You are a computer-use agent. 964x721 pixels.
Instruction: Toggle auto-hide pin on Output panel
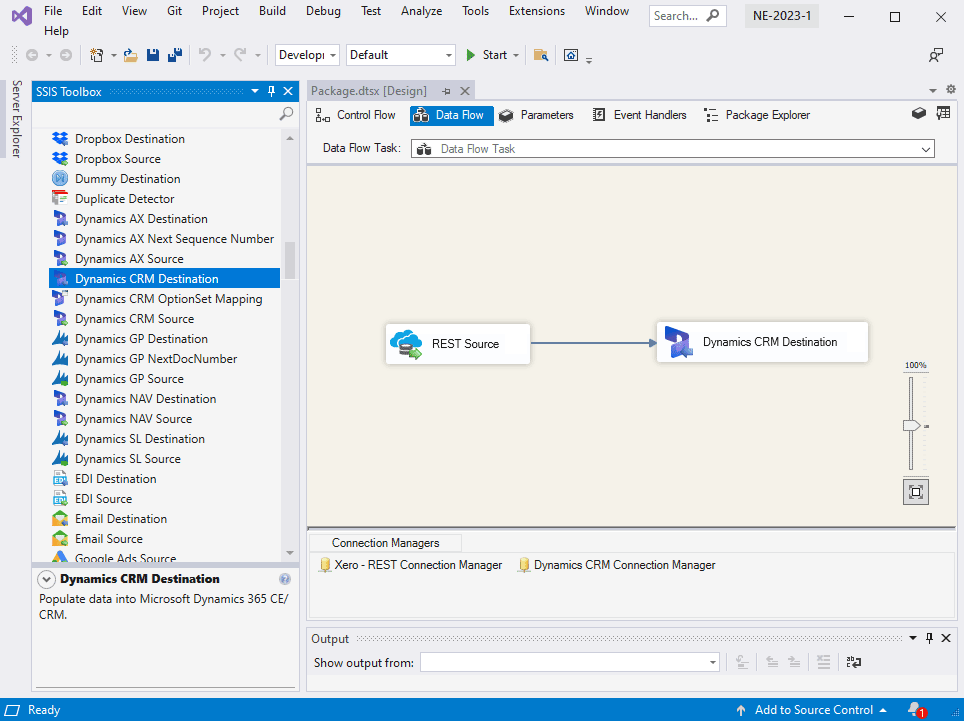(x=930, y=639)
